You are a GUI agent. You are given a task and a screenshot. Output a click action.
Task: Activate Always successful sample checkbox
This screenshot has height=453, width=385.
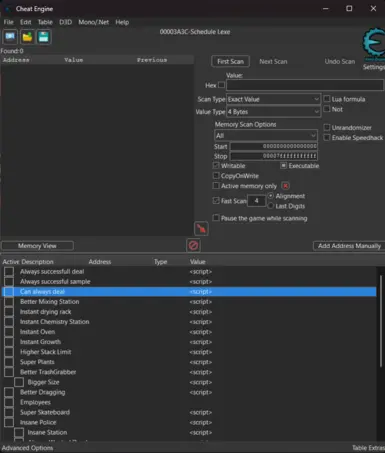9,281
